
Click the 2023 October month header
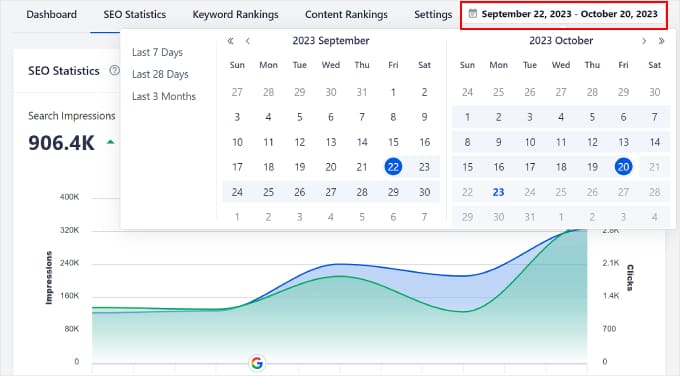[561, 41]
